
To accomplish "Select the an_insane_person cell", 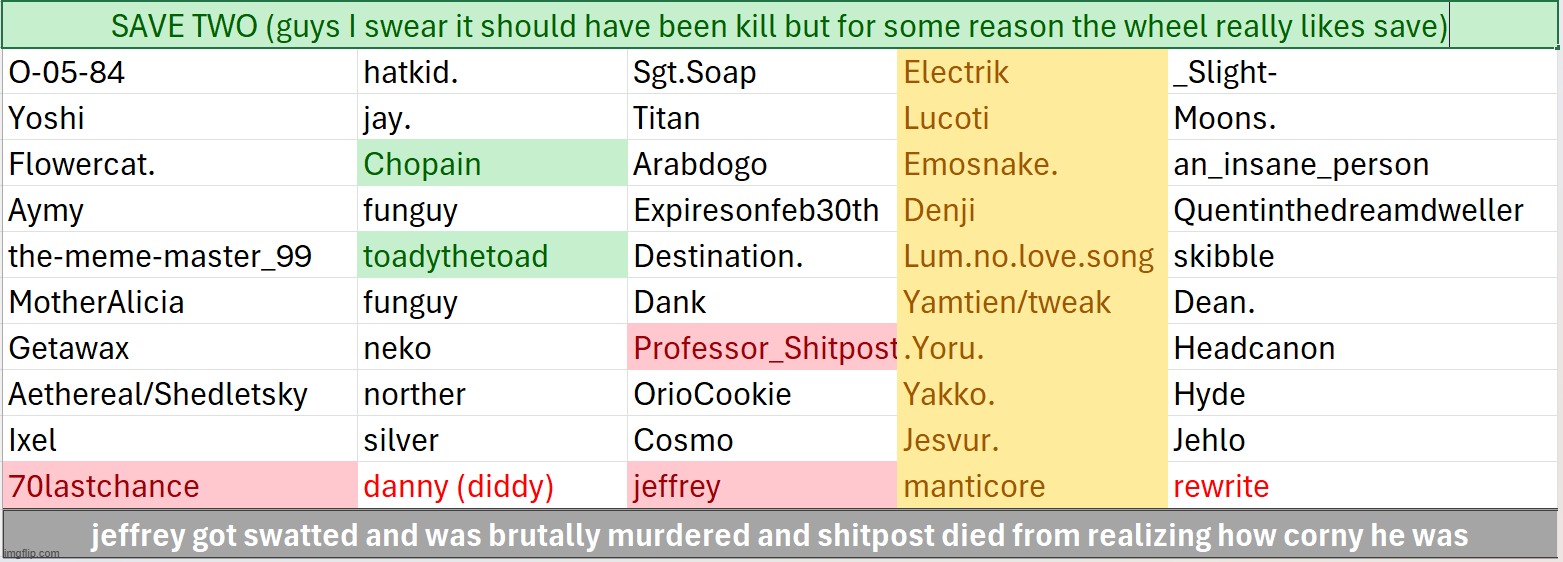I will click(1361, 164).
